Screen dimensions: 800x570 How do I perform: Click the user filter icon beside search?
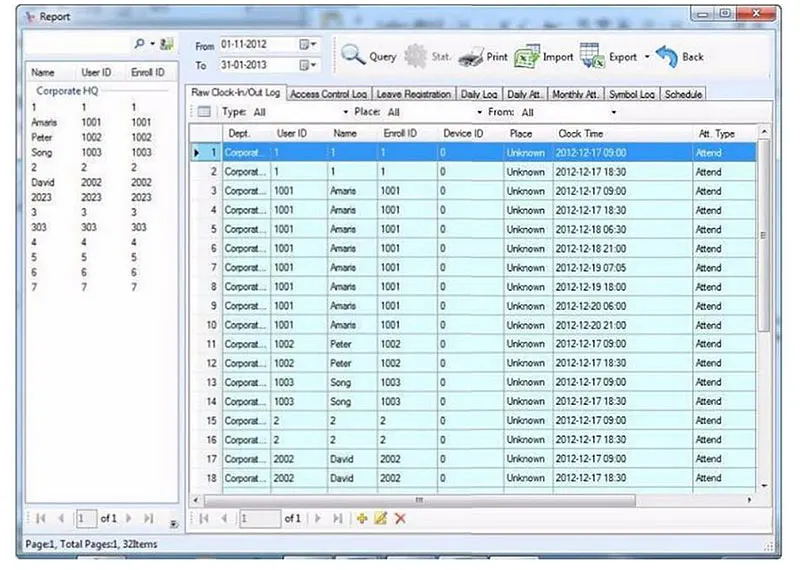[x=166, y=44]
